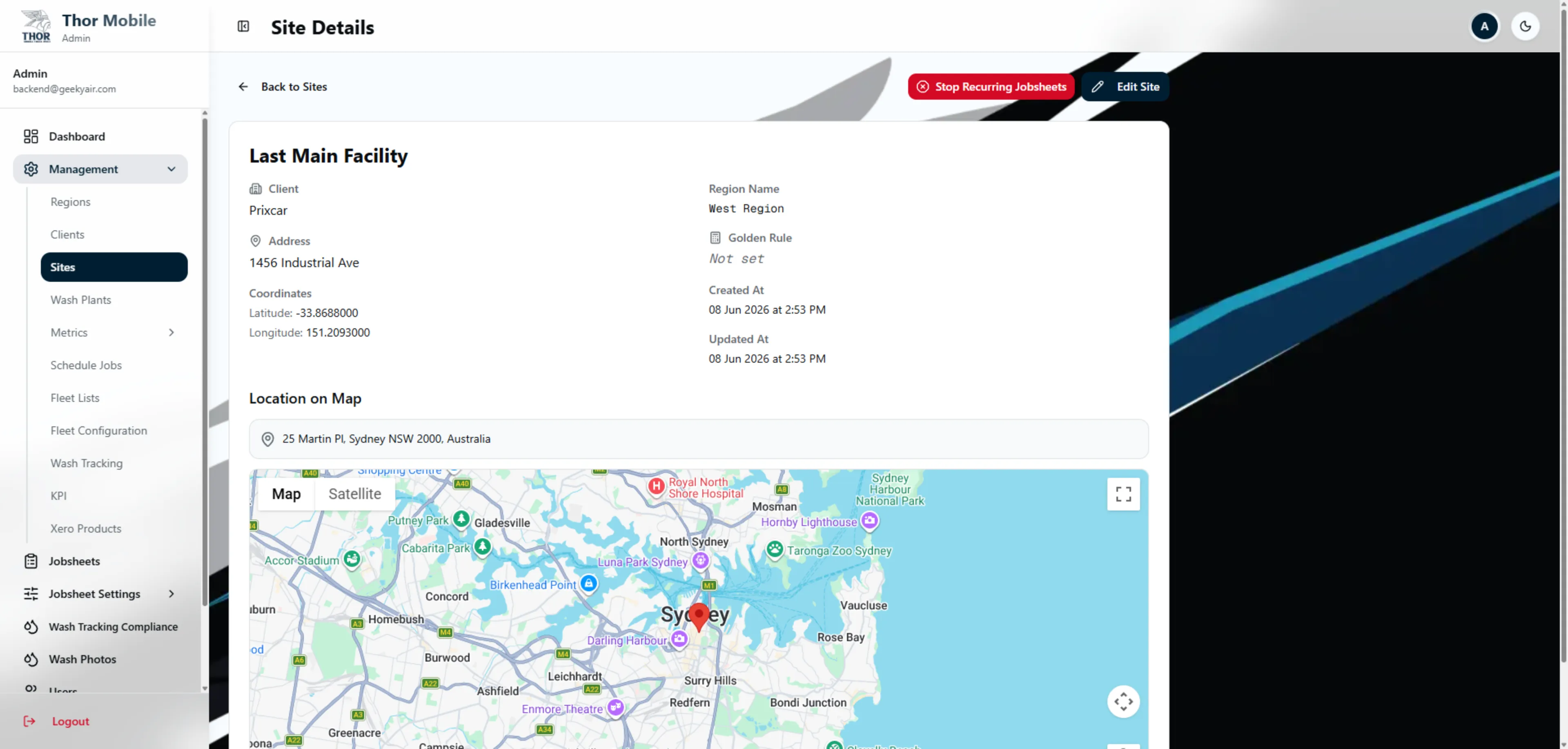This screenshot has height=749, width=1568.
Task: Collapse the Management section chevron
Action: point(171,169)
